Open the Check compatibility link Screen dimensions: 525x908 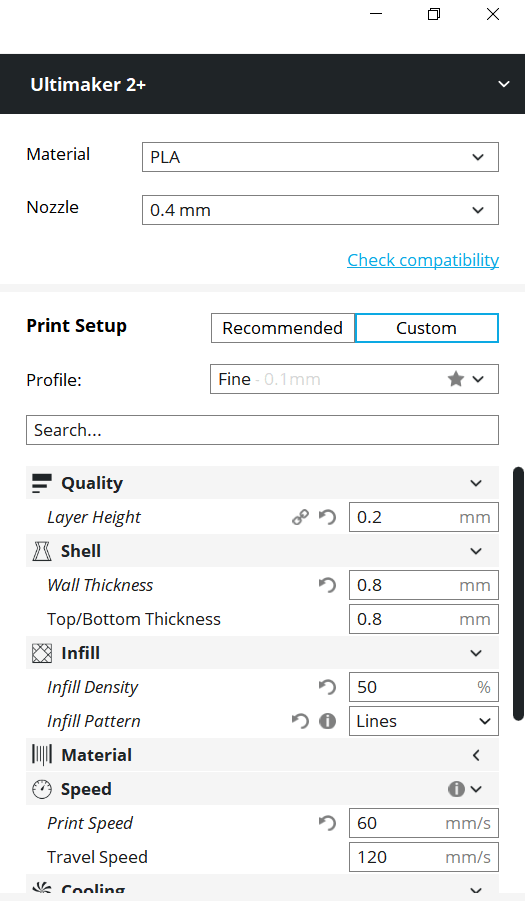tap(423, 260)
